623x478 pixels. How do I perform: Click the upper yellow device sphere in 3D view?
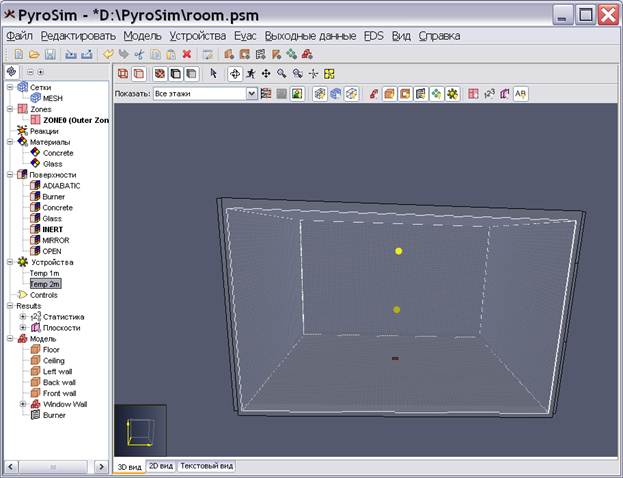click(x=399, y=251)
